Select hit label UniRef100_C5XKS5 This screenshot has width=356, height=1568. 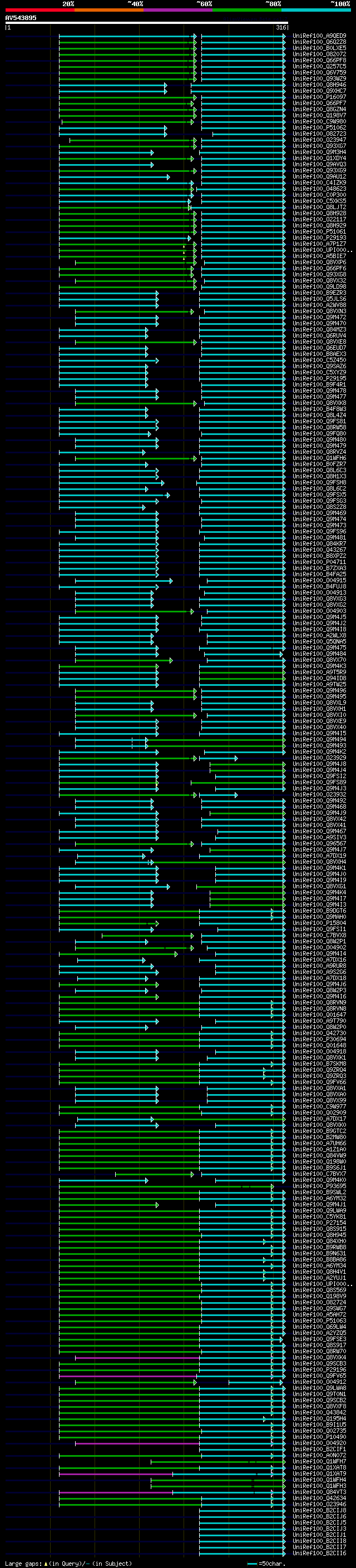click(x=319, y=201)
